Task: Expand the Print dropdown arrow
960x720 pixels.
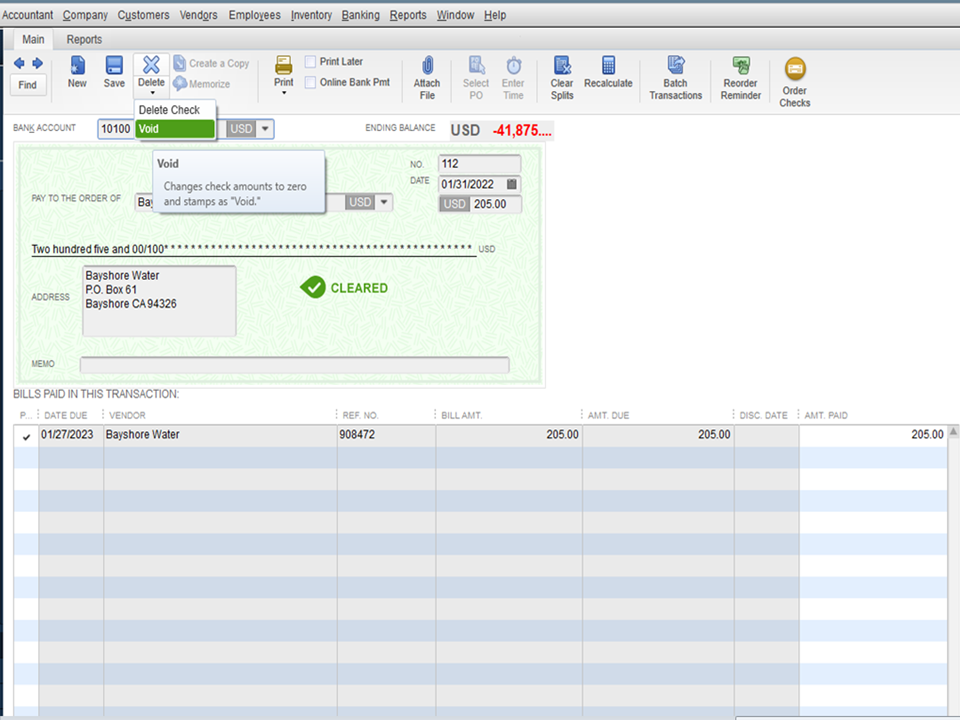Action: 283,92
